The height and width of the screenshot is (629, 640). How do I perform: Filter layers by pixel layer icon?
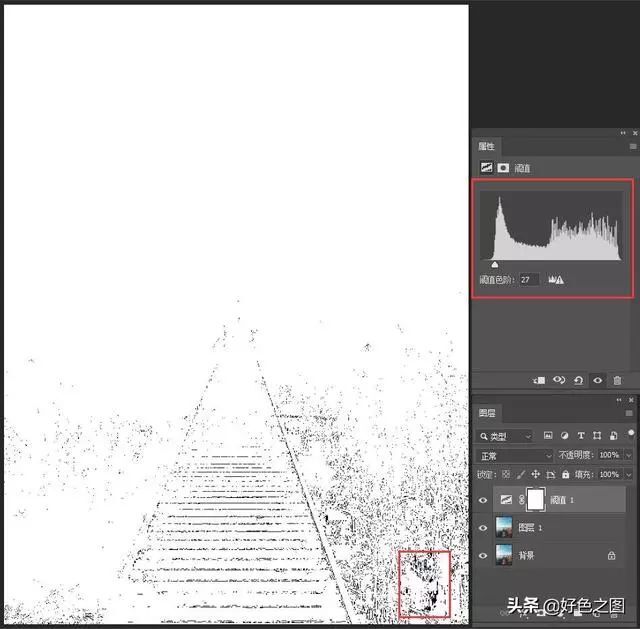click(x=548, y=436)
